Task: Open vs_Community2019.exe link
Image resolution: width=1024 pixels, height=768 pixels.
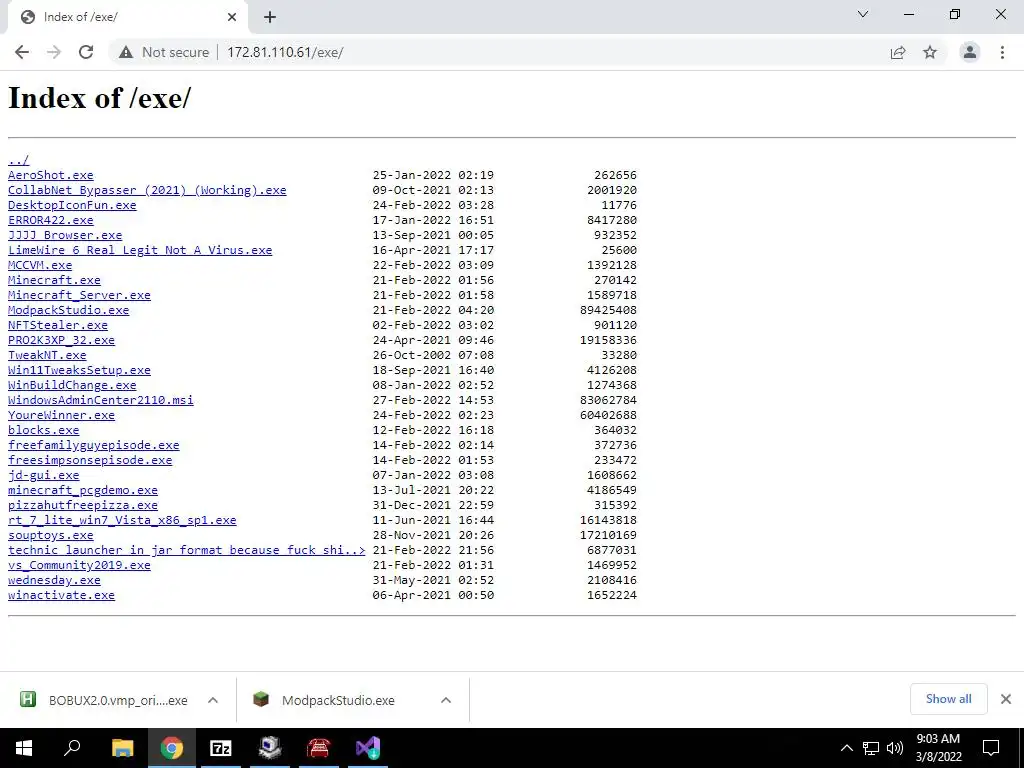Action: [79, 566]
